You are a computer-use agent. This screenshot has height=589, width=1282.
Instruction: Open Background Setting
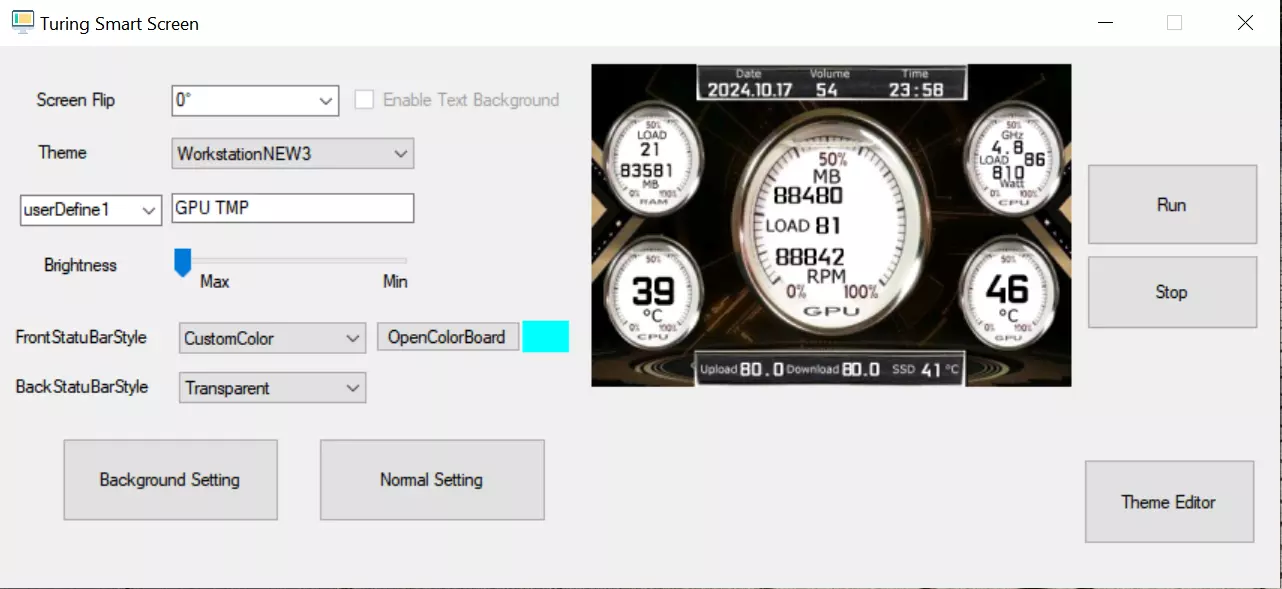click(170, 480)
